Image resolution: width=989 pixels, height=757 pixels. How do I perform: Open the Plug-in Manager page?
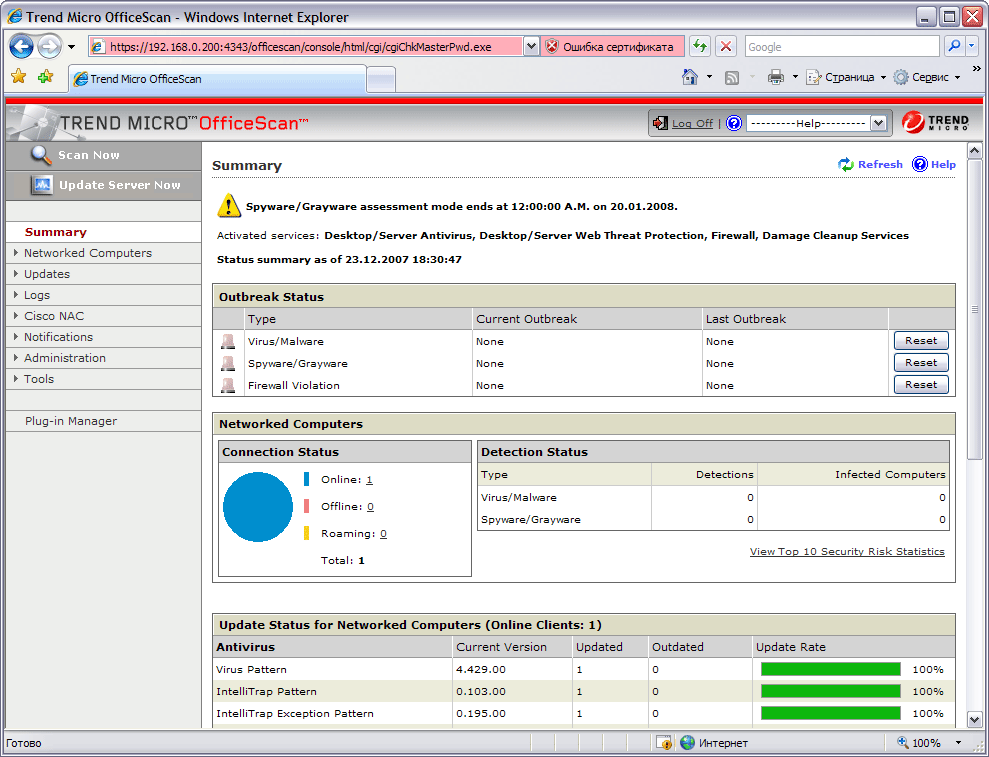click(x=71, y=421)
